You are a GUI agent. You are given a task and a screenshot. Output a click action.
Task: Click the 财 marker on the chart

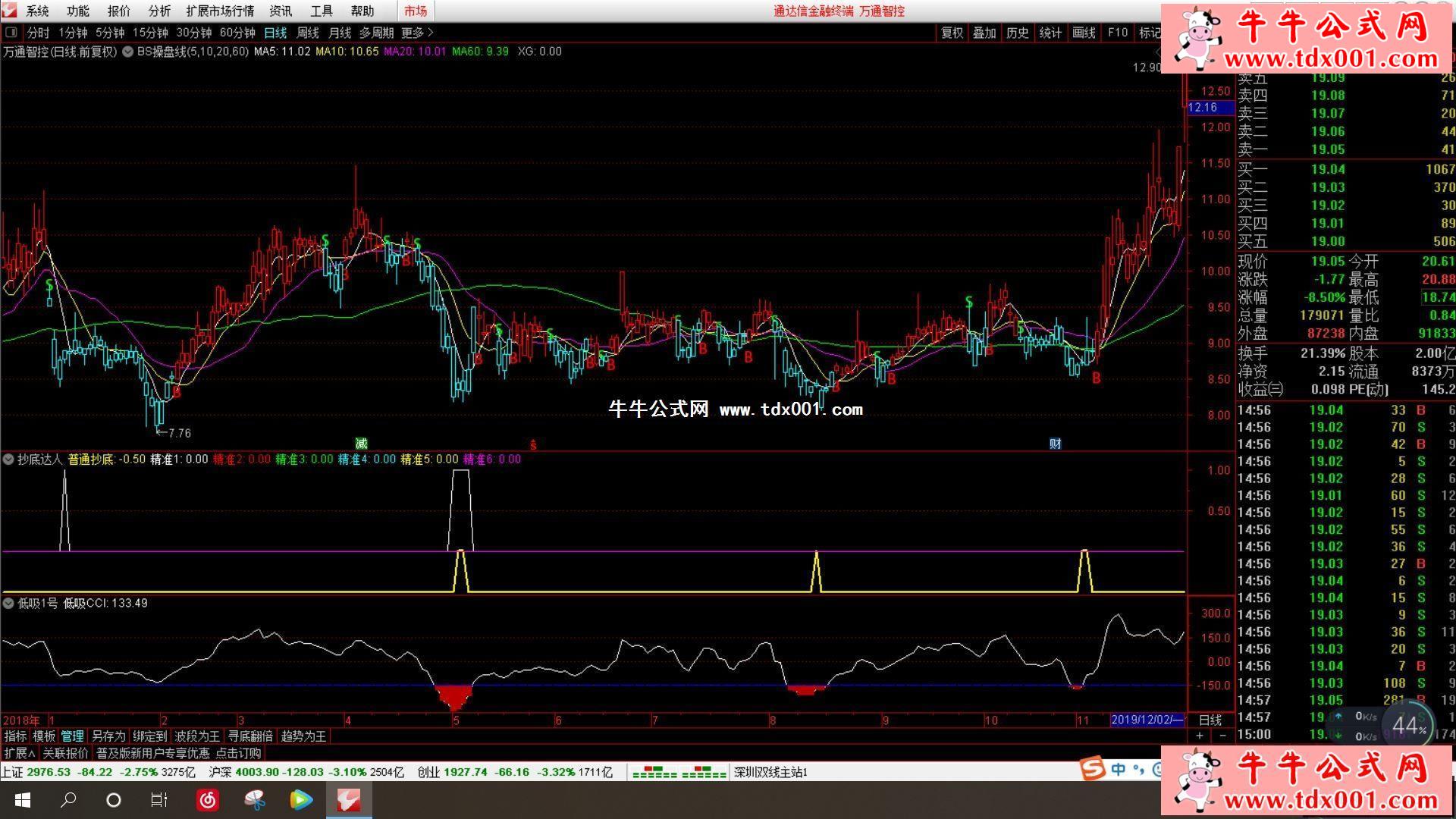[1055, 444]
